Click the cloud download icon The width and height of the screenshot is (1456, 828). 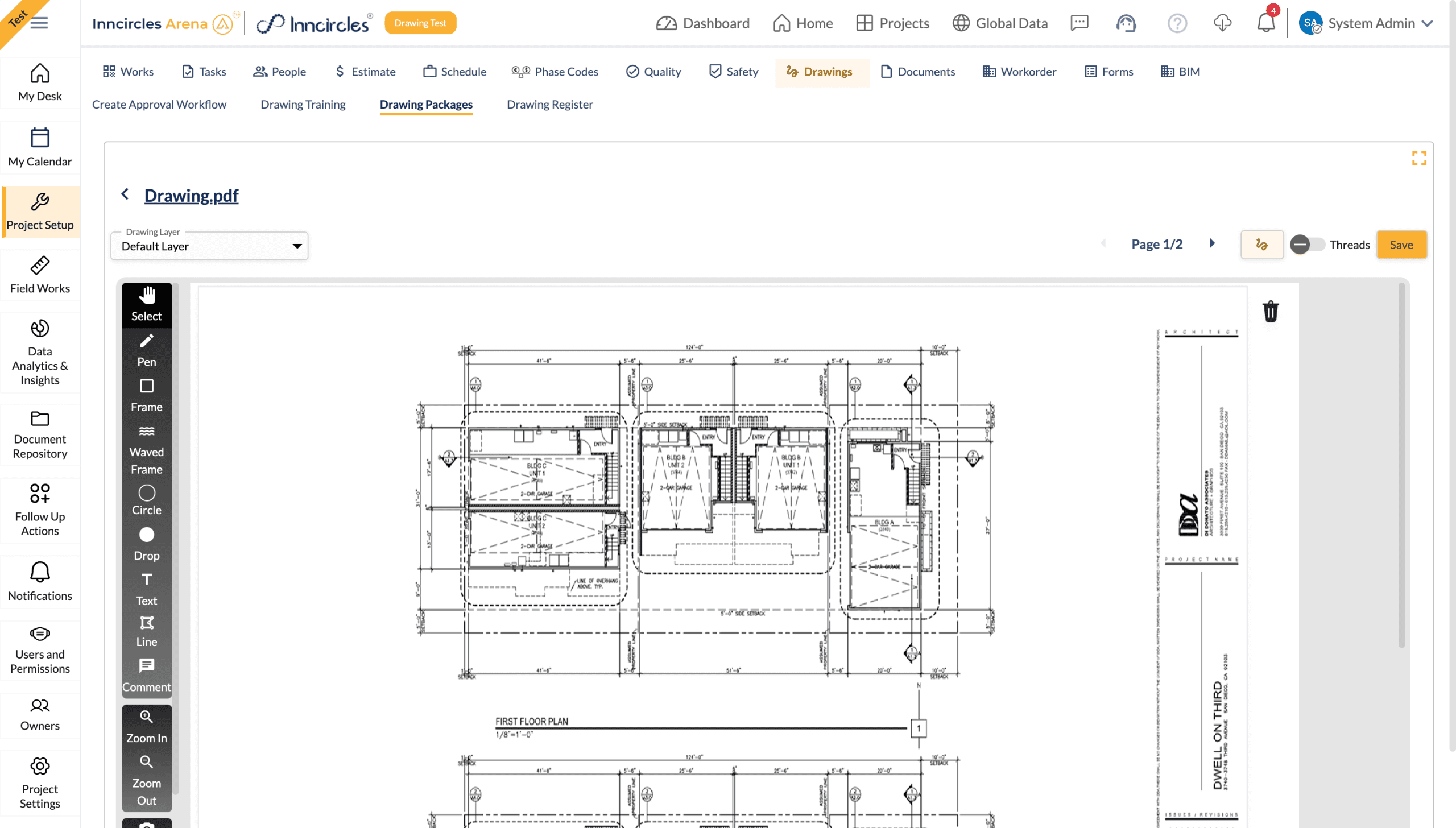pyautogui.click(x=1222, y=23)
